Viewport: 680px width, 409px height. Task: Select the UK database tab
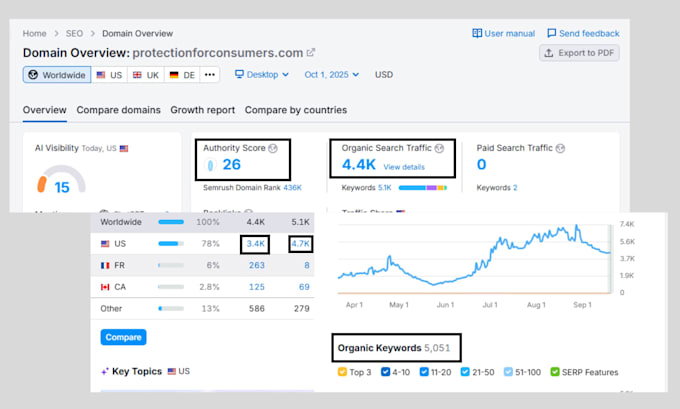(146, 75)
